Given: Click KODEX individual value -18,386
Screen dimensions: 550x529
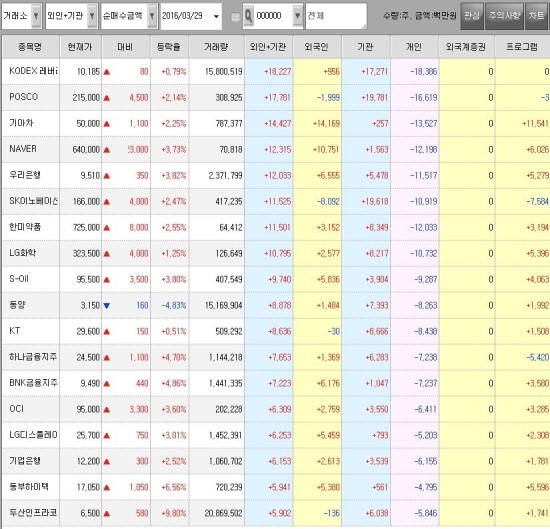Looking at the screenshot, I should click(x=424, y=72).
